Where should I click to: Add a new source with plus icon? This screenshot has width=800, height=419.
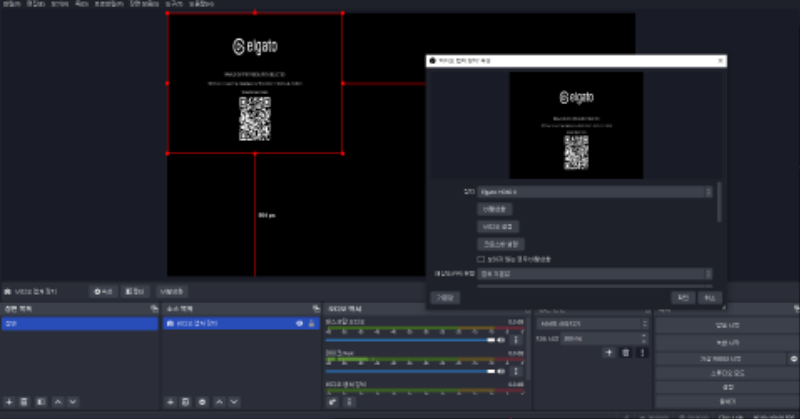click(x=170, y=402)
